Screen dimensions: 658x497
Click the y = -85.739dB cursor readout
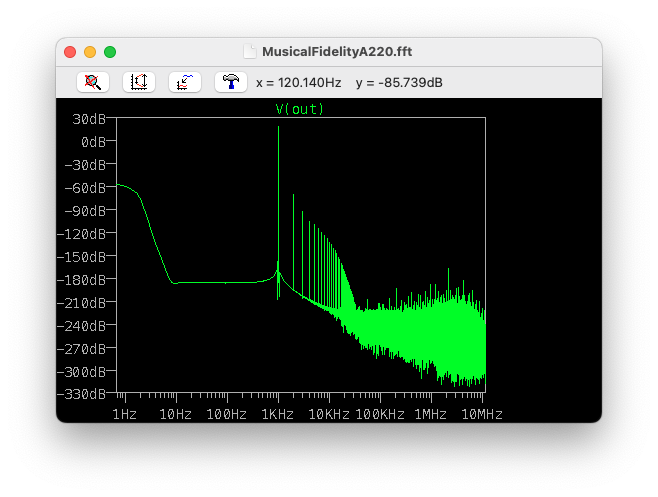399,83
